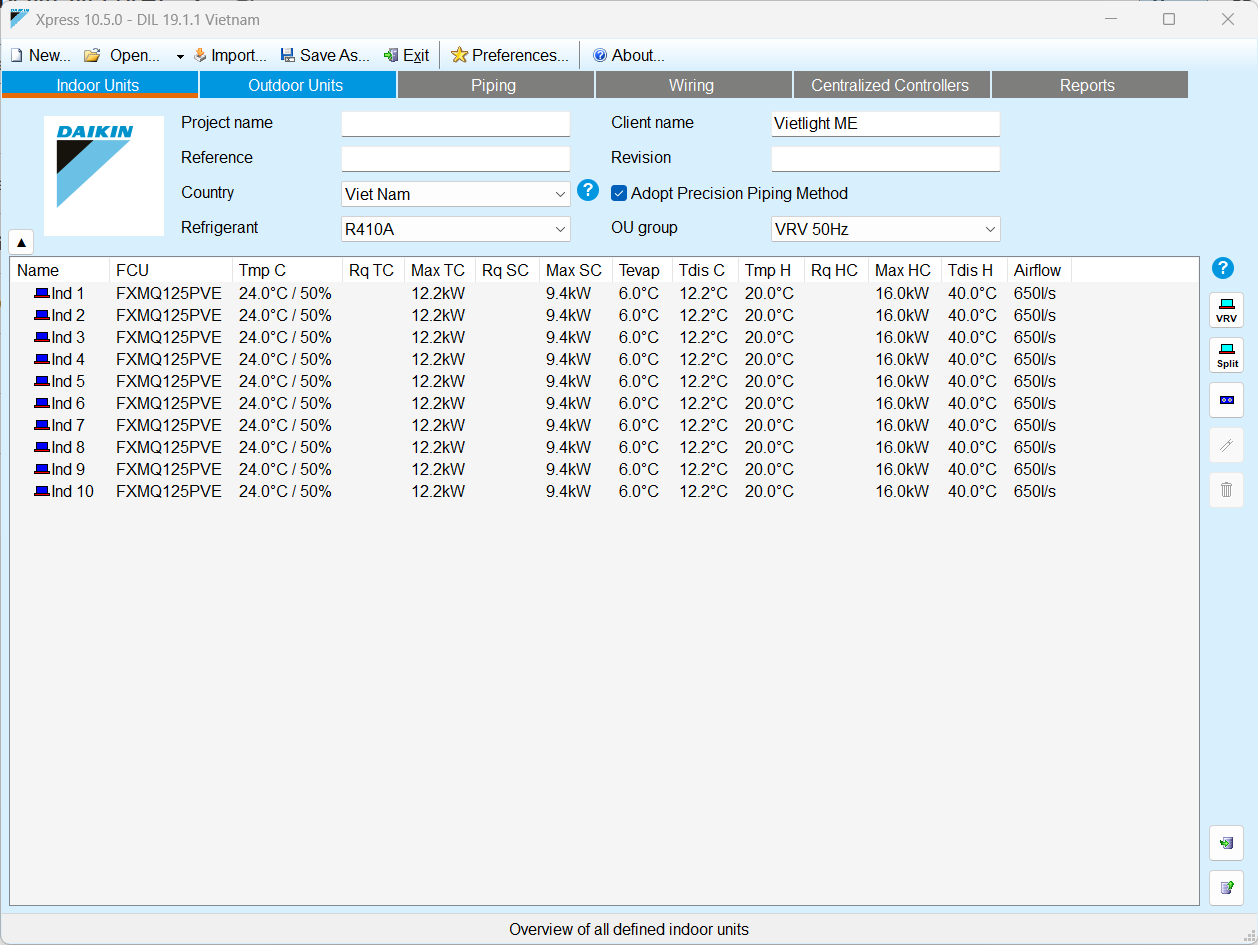Select the Indoor Units tab
1258x945 pixels.
98,85
